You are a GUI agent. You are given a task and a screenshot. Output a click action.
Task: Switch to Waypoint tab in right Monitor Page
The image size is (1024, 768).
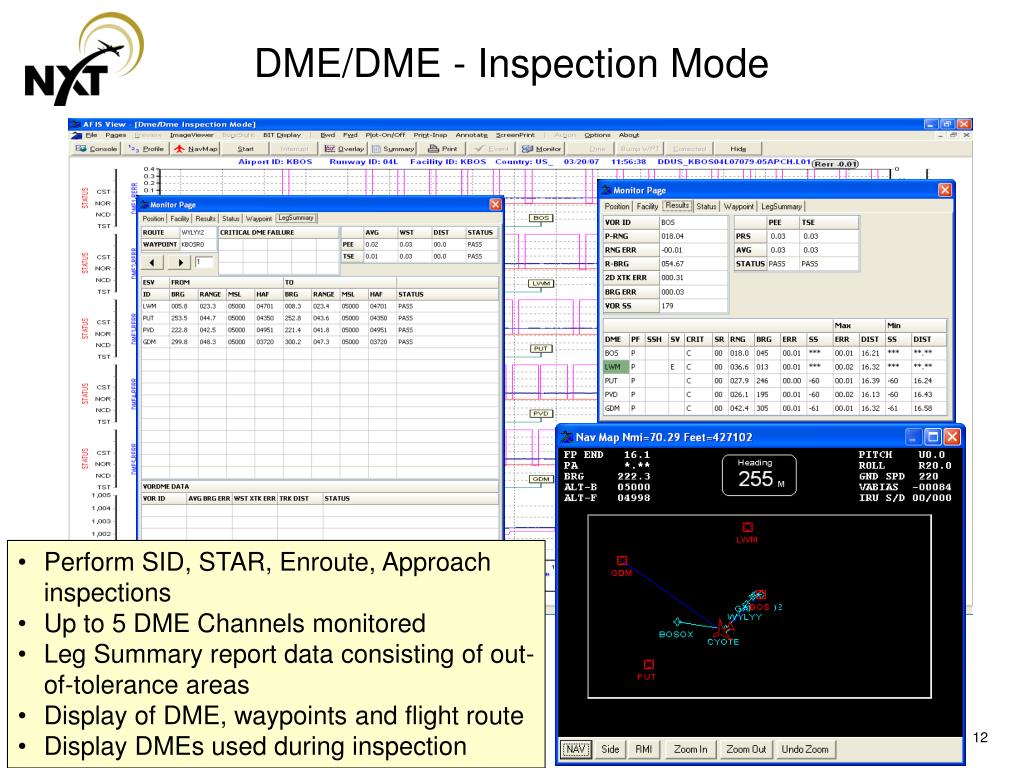coord(739,206)
